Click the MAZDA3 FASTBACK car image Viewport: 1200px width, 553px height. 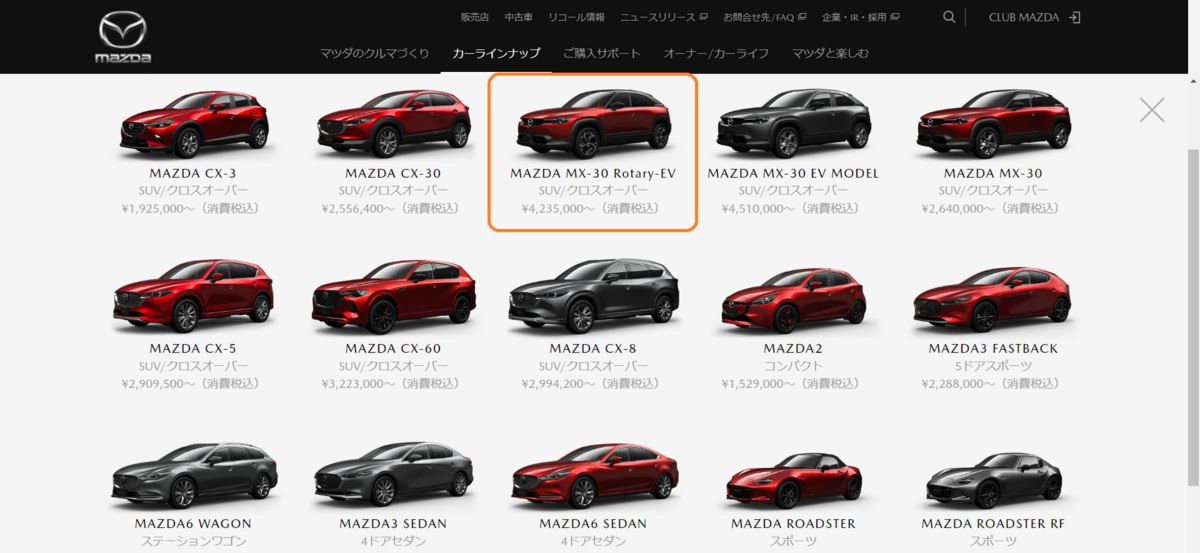point(993,299)
